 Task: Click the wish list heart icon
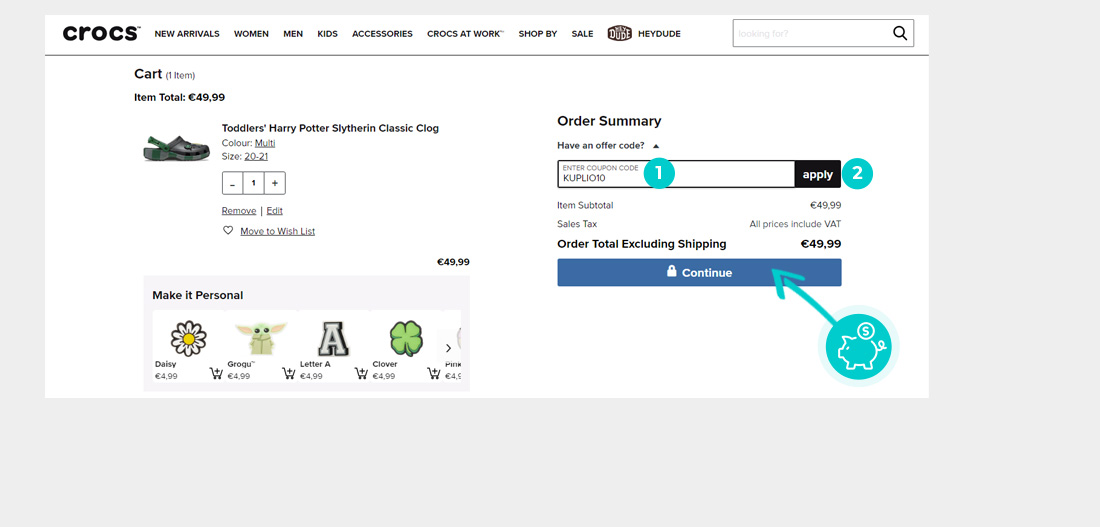pos(228,231)
